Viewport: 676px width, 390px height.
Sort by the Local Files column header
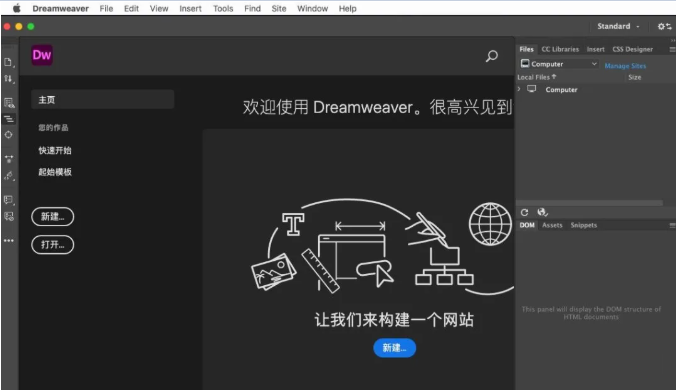tap(537, 77)
